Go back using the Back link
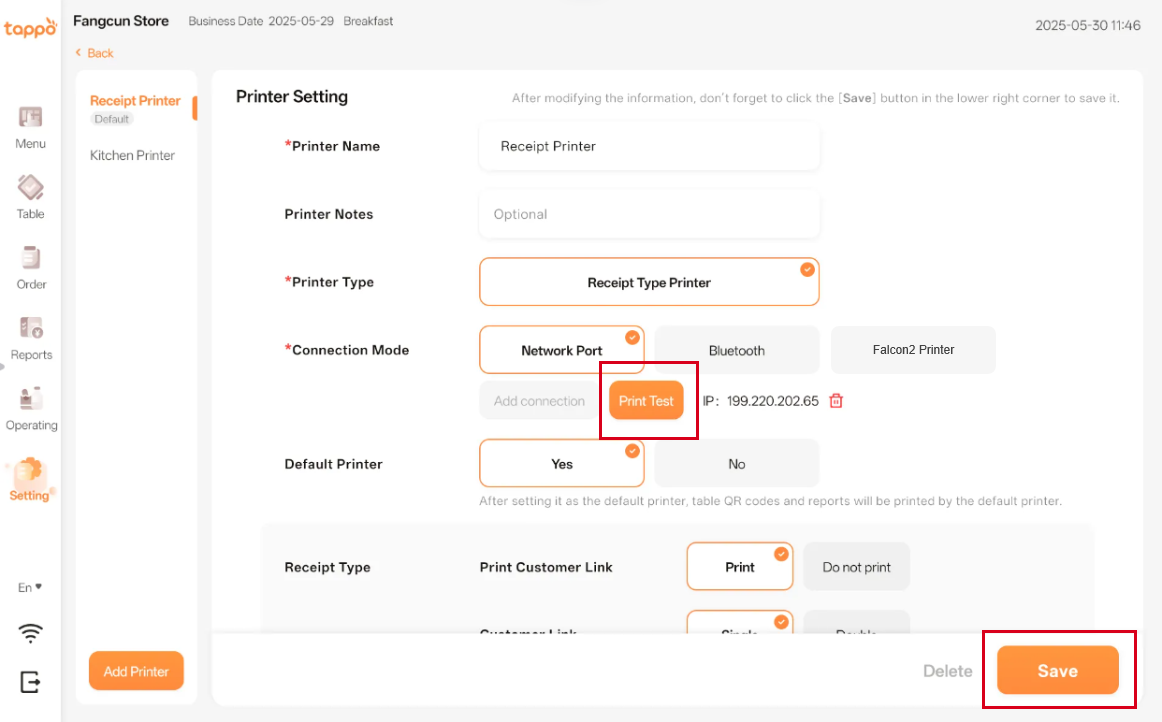Screen dimensions: 1162x722 point(95,53)
